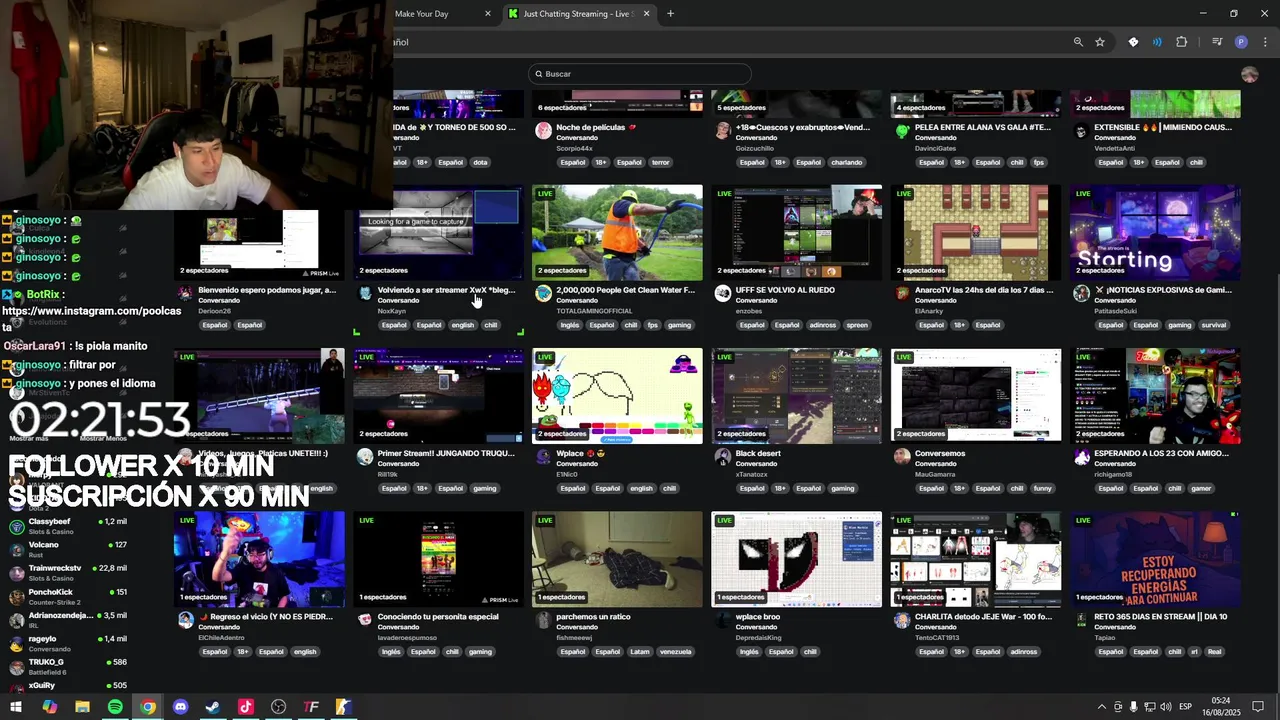Open OBS Studio from taskbar
This screenshot has width=1280, height=720.
pos(278,707)
